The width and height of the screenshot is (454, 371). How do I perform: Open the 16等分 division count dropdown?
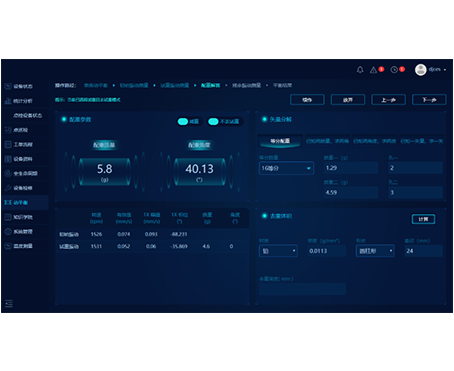click(286, 168)
